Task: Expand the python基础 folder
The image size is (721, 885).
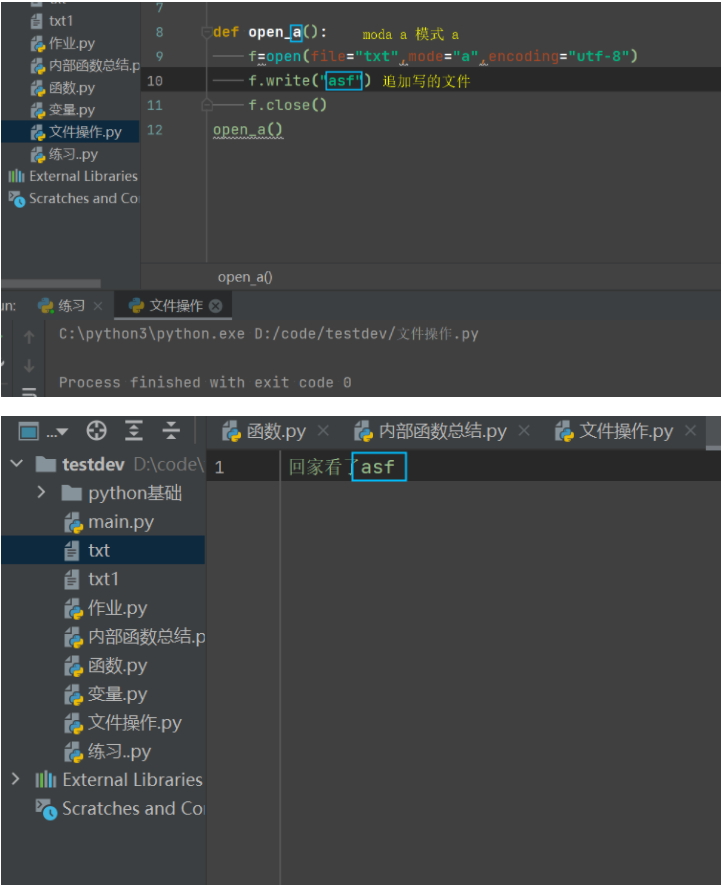Action: coord(41,492)
